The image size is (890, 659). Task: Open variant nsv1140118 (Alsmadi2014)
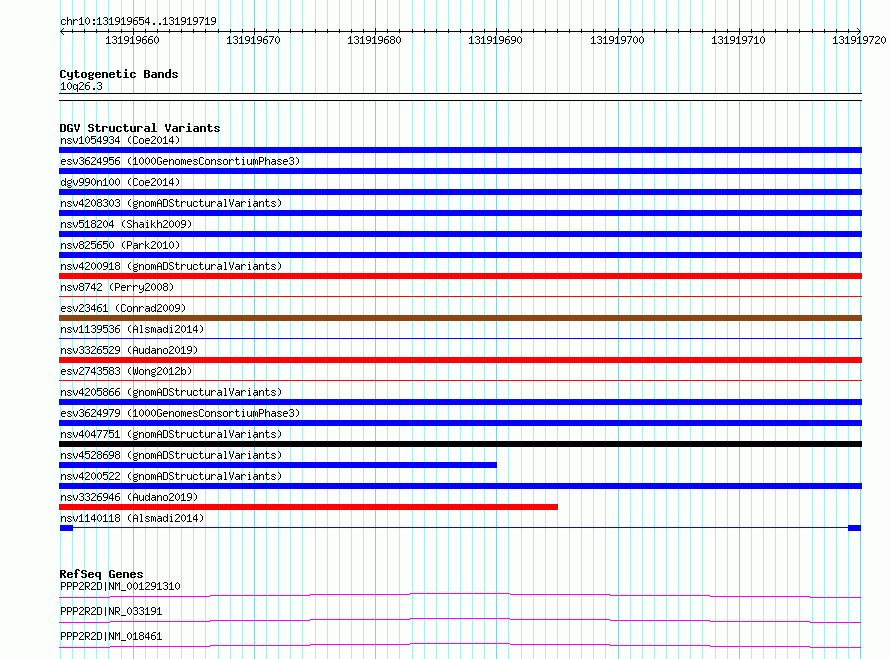coord(132,518)
